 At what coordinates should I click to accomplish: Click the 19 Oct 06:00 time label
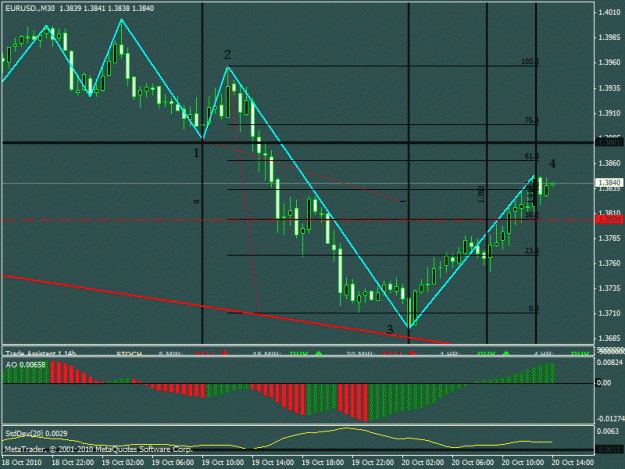[x=173, y=462]
